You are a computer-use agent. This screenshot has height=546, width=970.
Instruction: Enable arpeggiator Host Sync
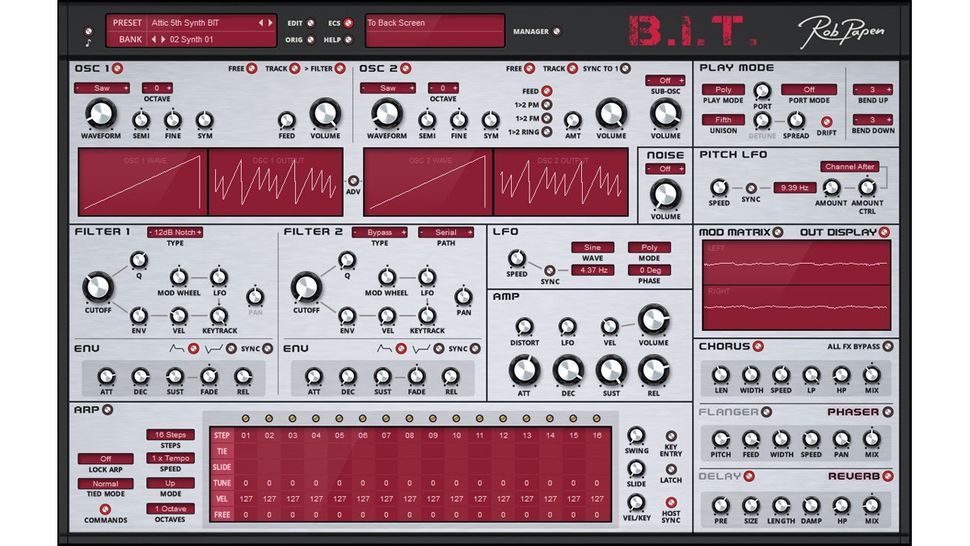coord(671,502)
